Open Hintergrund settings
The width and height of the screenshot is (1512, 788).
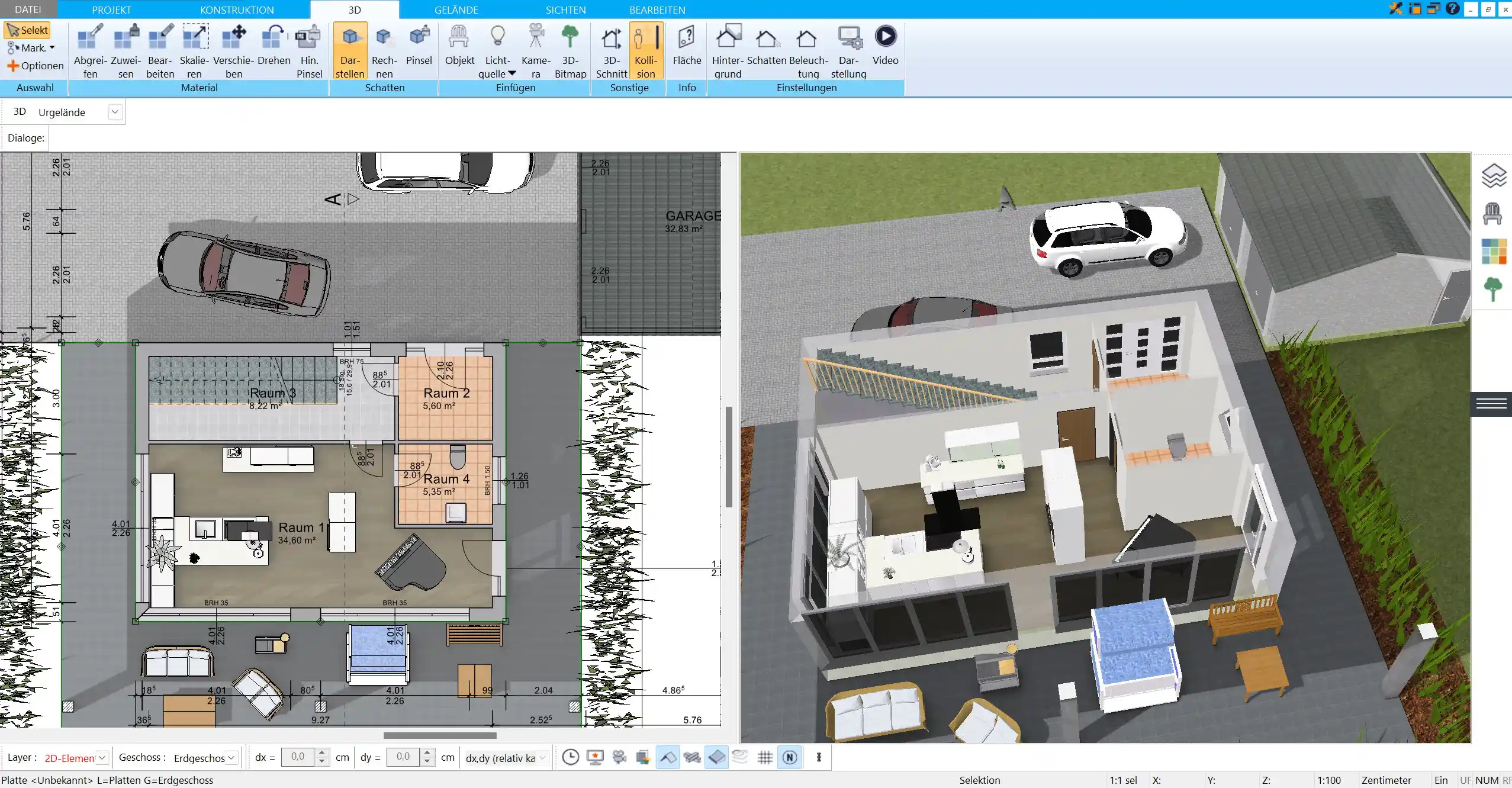728,51
